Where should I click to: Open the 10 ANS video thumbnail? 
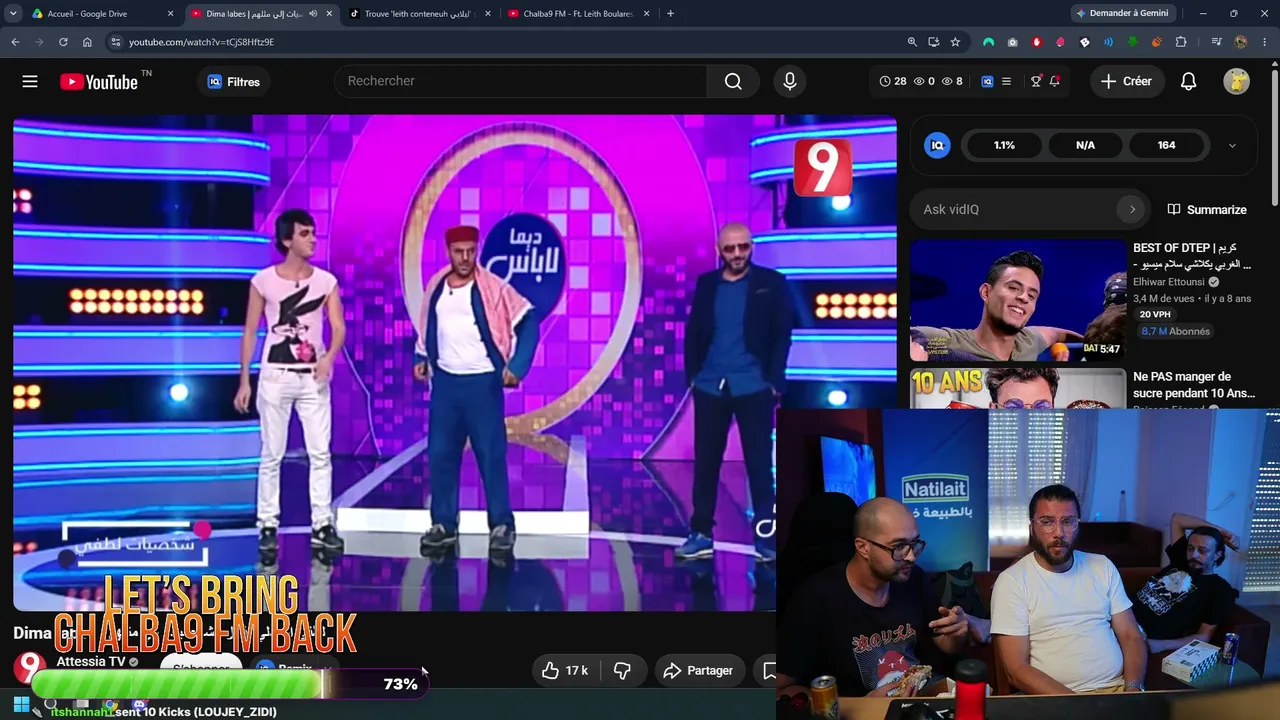click(x=1018, y=388)
